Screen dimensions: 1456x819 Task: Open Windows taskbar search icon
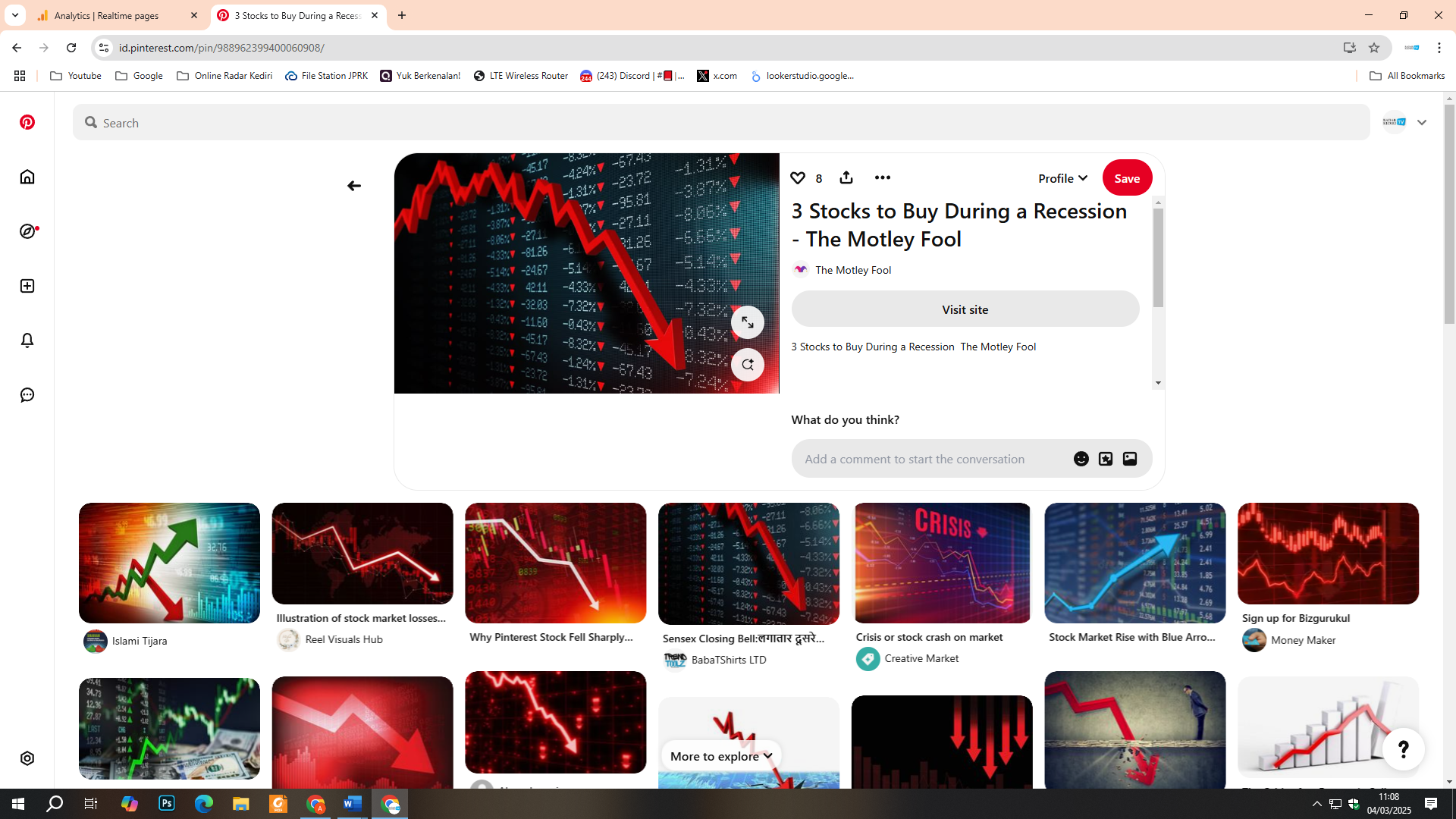pyautogui.click(x=55, y=804)
